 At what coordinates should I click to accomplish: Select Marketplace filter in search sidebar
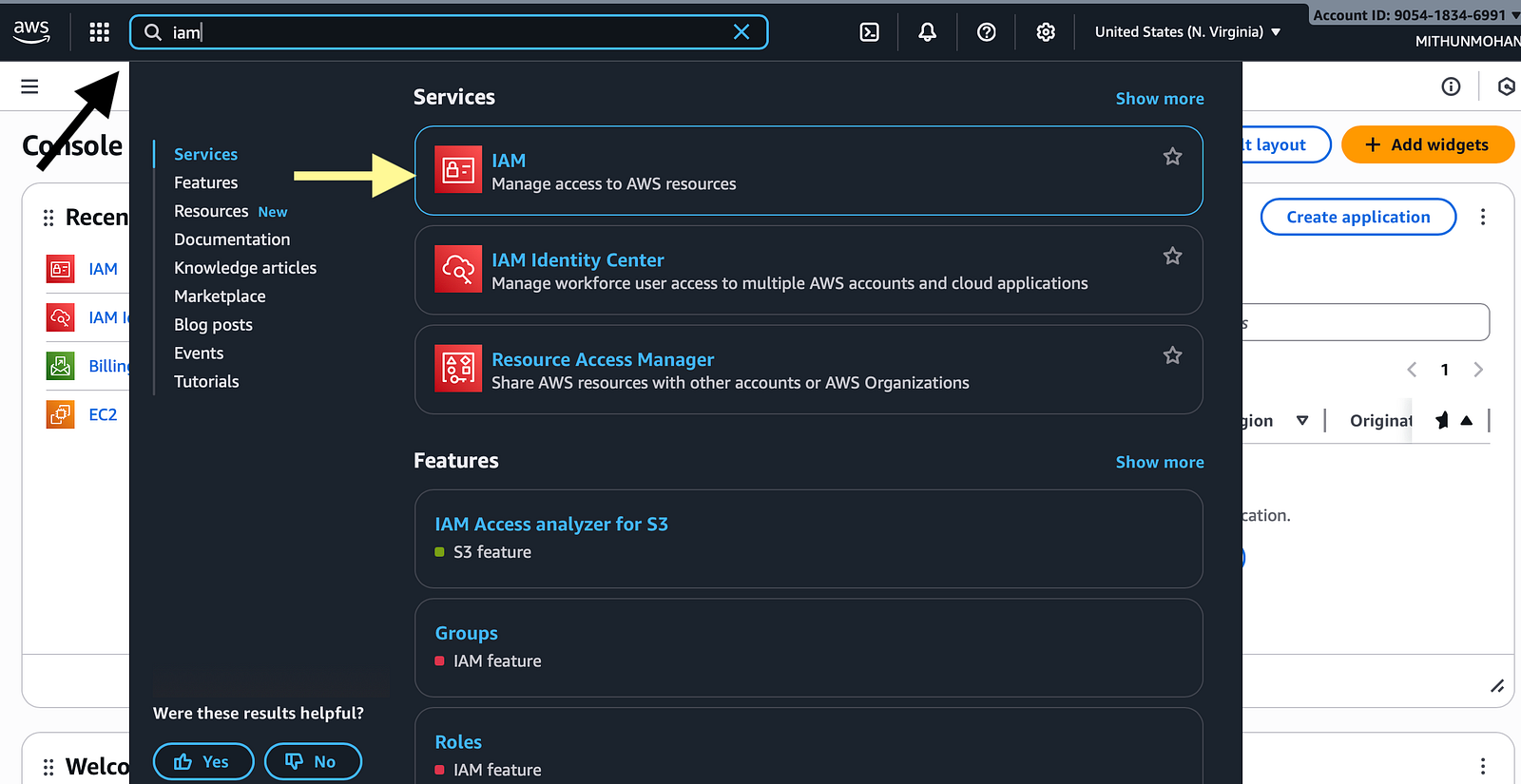tap(220, 296)
